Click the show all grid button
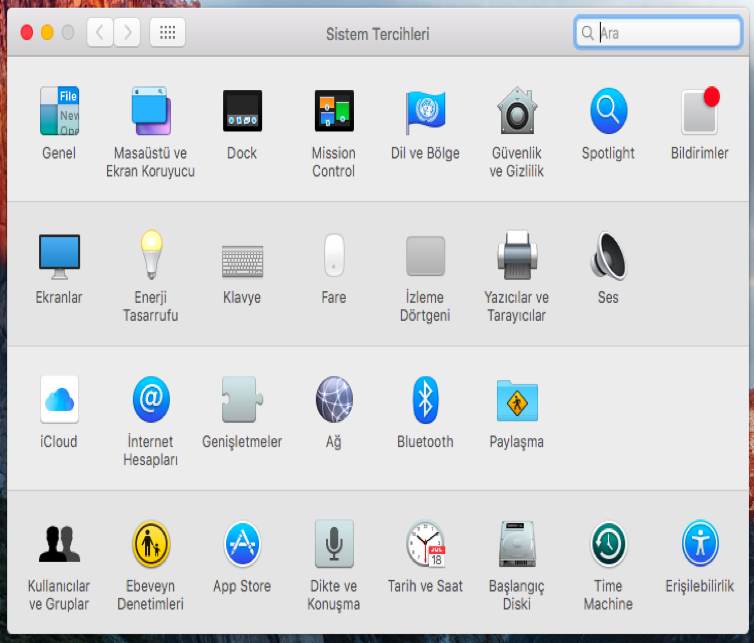This screenshot has height=643, width=754. (x=167, y=33)
